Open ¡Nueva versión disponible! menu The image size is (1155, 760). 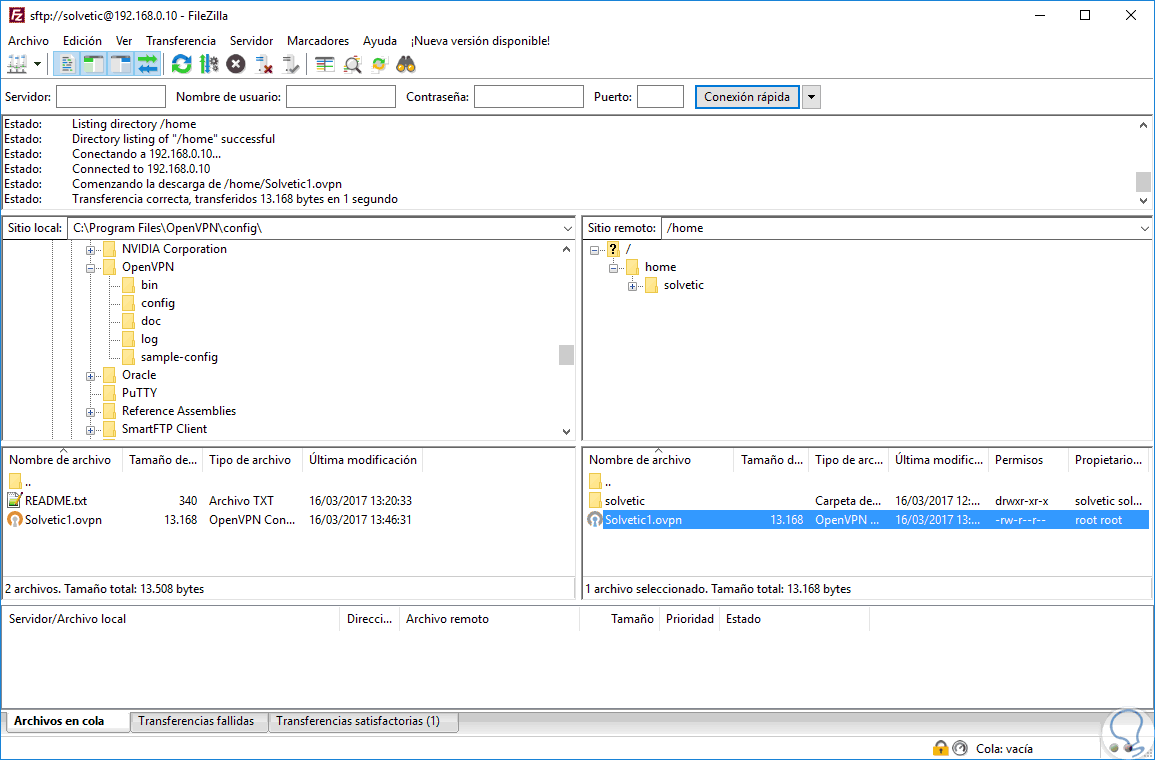pos(480,41)
